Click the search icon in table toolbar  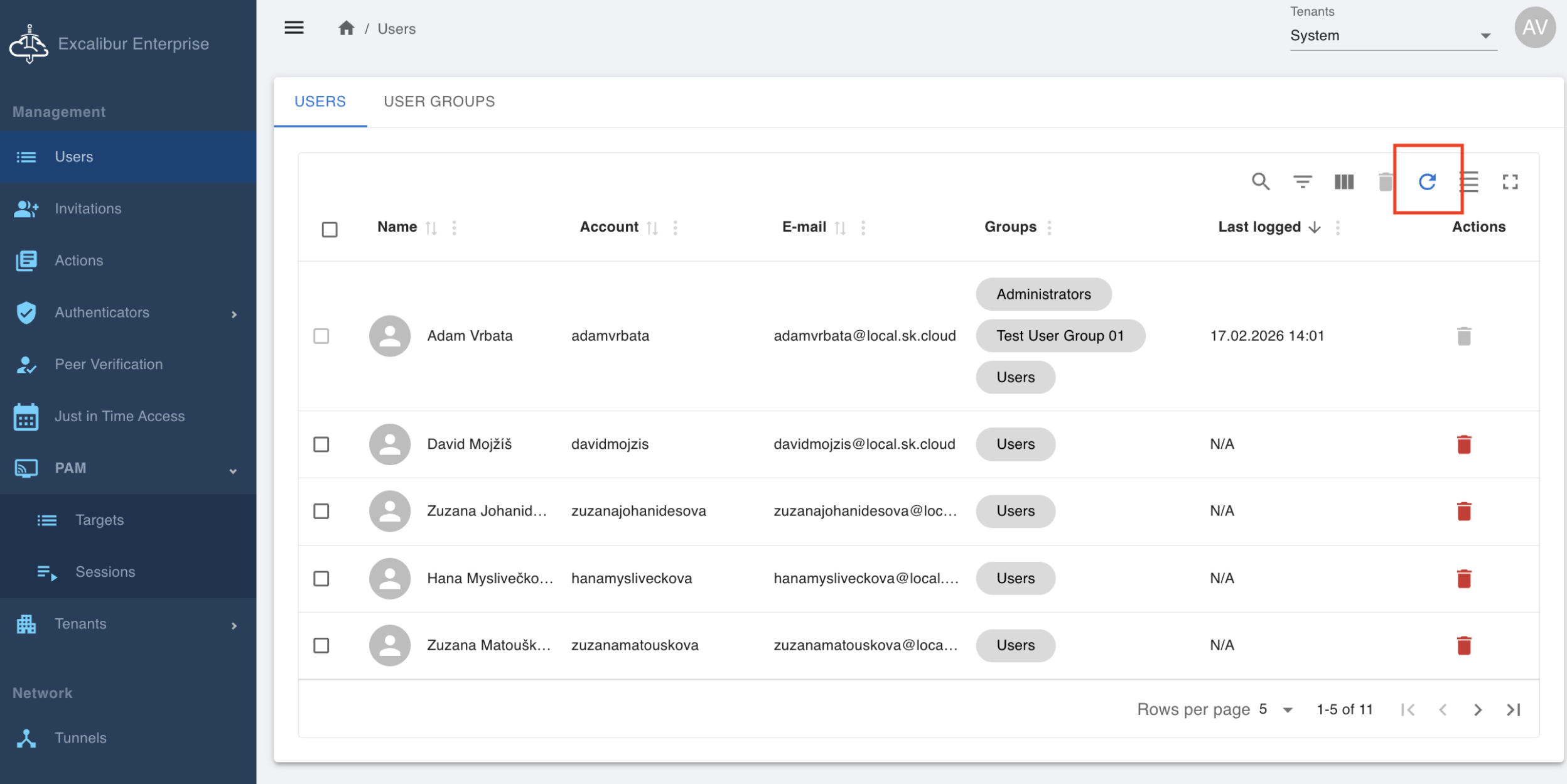click(x=1260, y=182)
